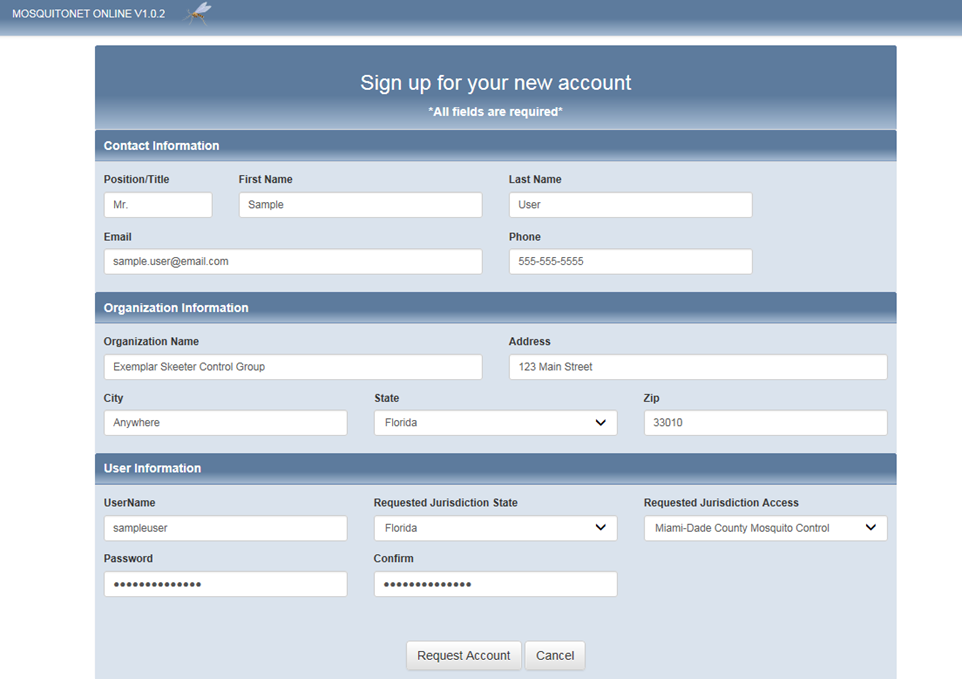Screen dimensions: 962x679
Task: Click the Confirm label
Action: click(x=393, y=559)
